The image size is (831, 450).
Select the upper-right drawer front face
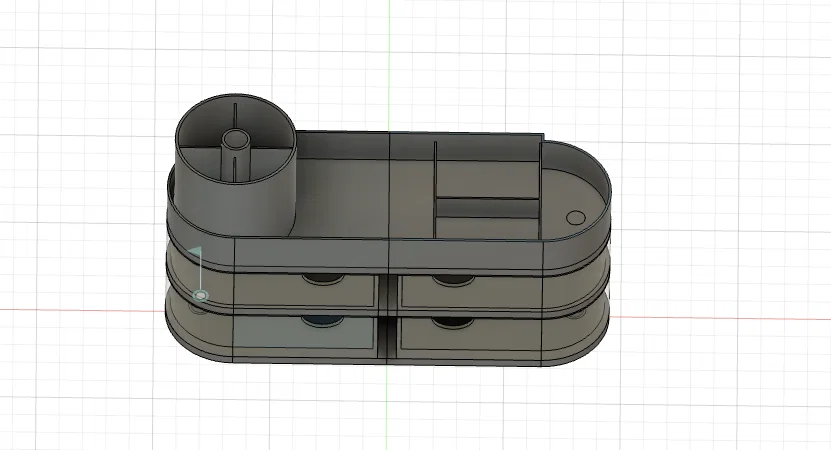click(x=470, y=292)
